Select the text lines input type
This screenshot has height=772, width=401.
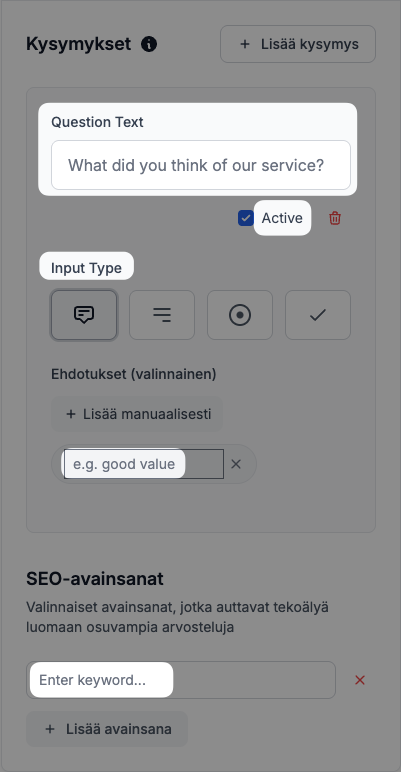162,315
